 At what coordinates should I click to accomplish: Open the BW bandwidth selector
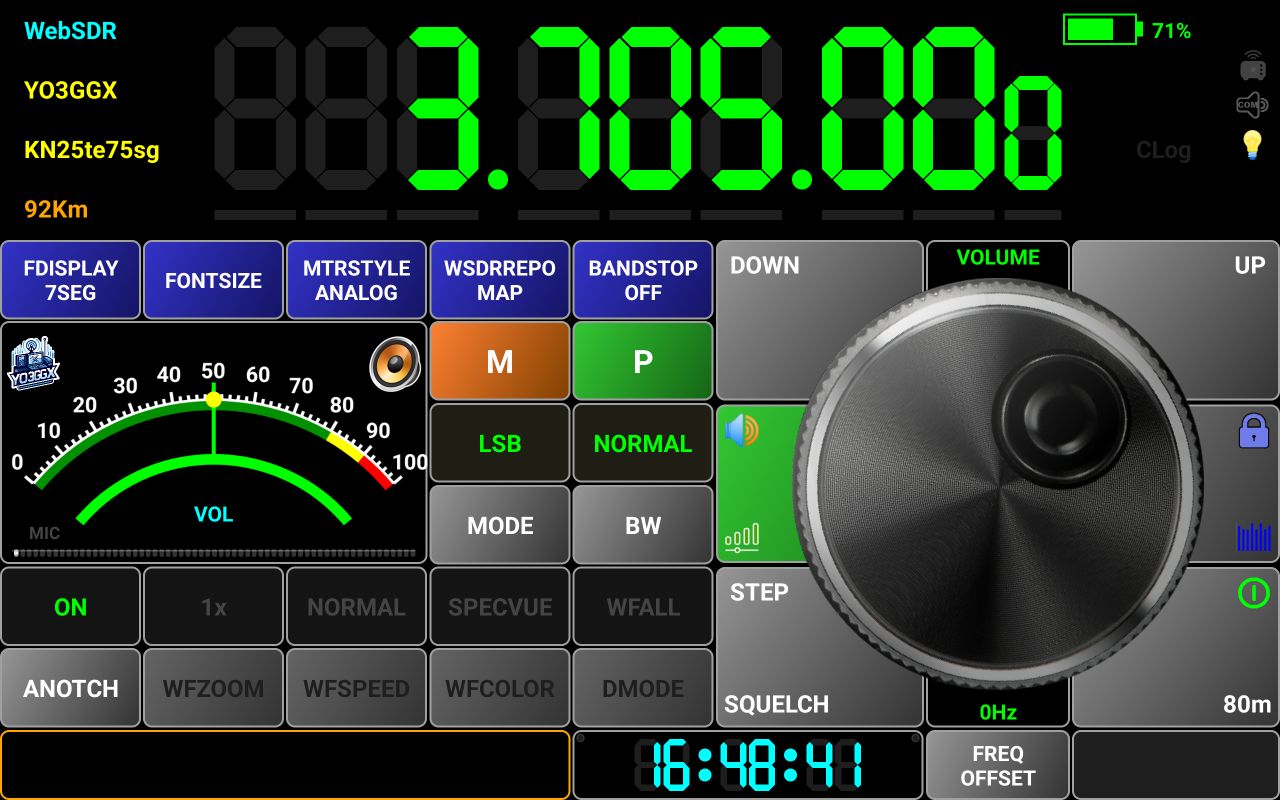[643, 525]
